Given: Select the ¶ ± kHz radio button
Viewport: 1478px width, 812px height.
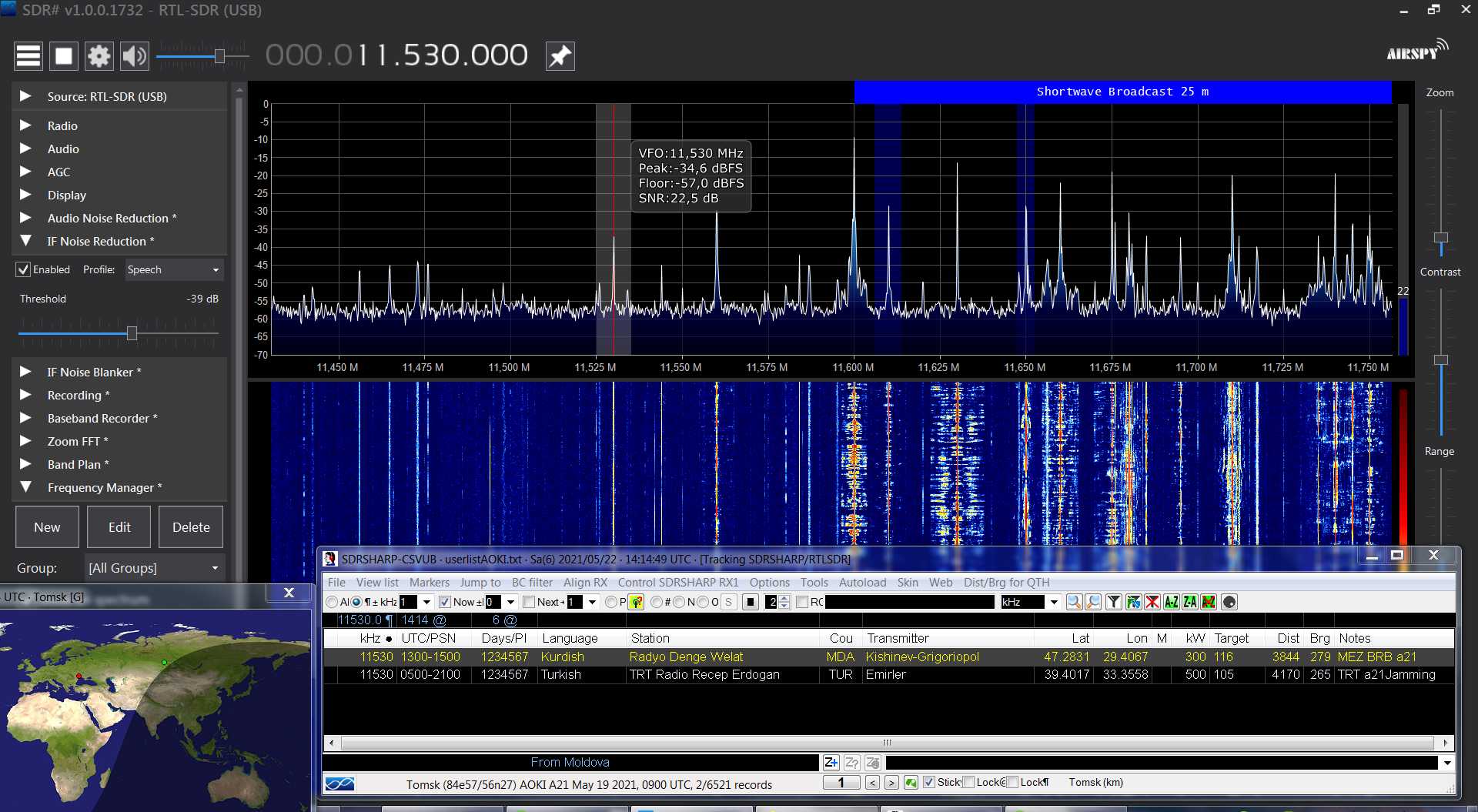Looking at the screenshot, I should (x=356, y=602).
